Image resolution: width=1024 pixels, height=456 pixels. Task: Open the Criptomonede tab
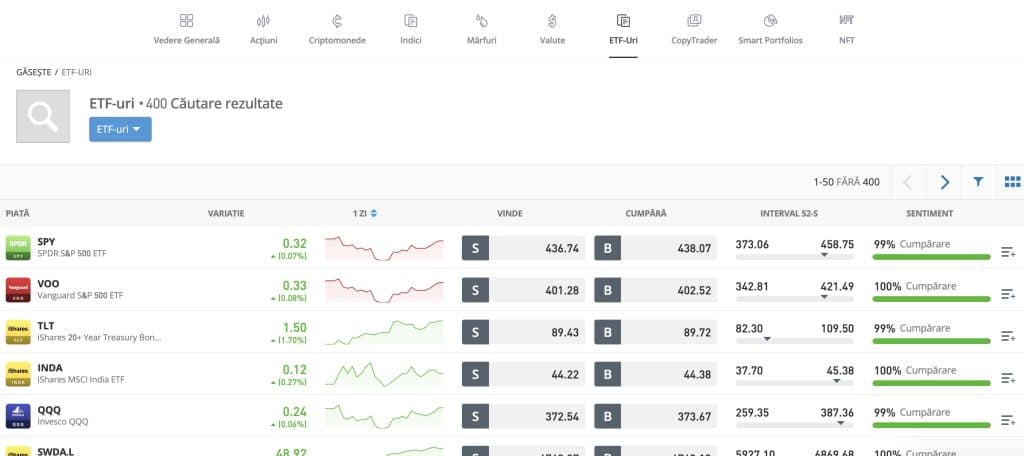pos(337,30)
